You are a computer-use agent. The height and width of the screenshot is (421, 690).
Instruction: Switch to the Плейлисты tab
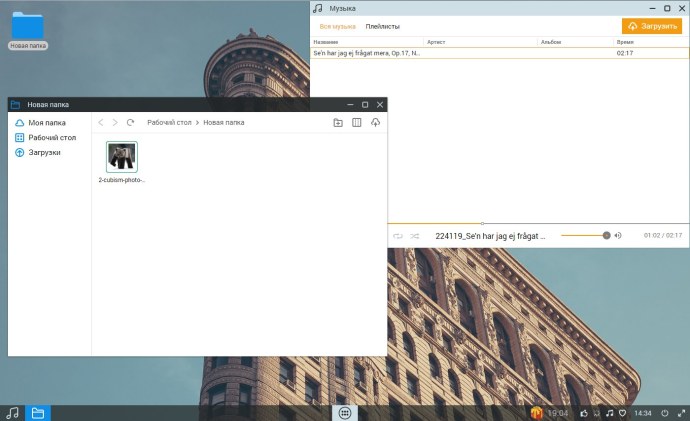pyautogui.click(x=382, y=26)
